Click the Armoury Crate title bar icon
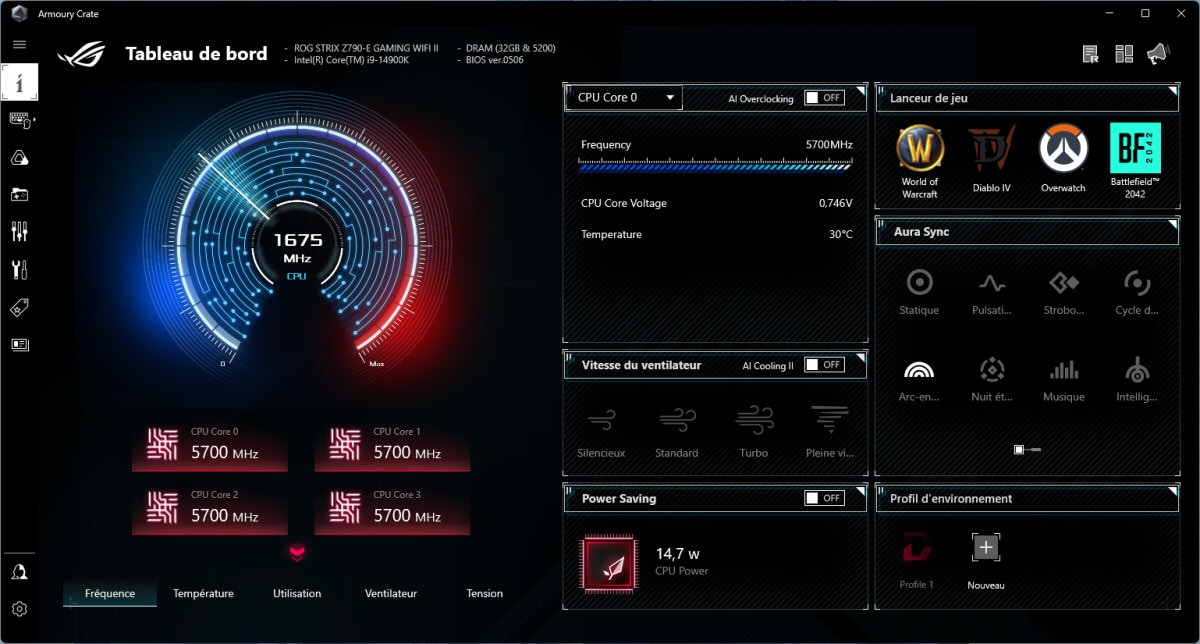Image resolution: width=1200 pixels, height=644 pixels. 19,13
